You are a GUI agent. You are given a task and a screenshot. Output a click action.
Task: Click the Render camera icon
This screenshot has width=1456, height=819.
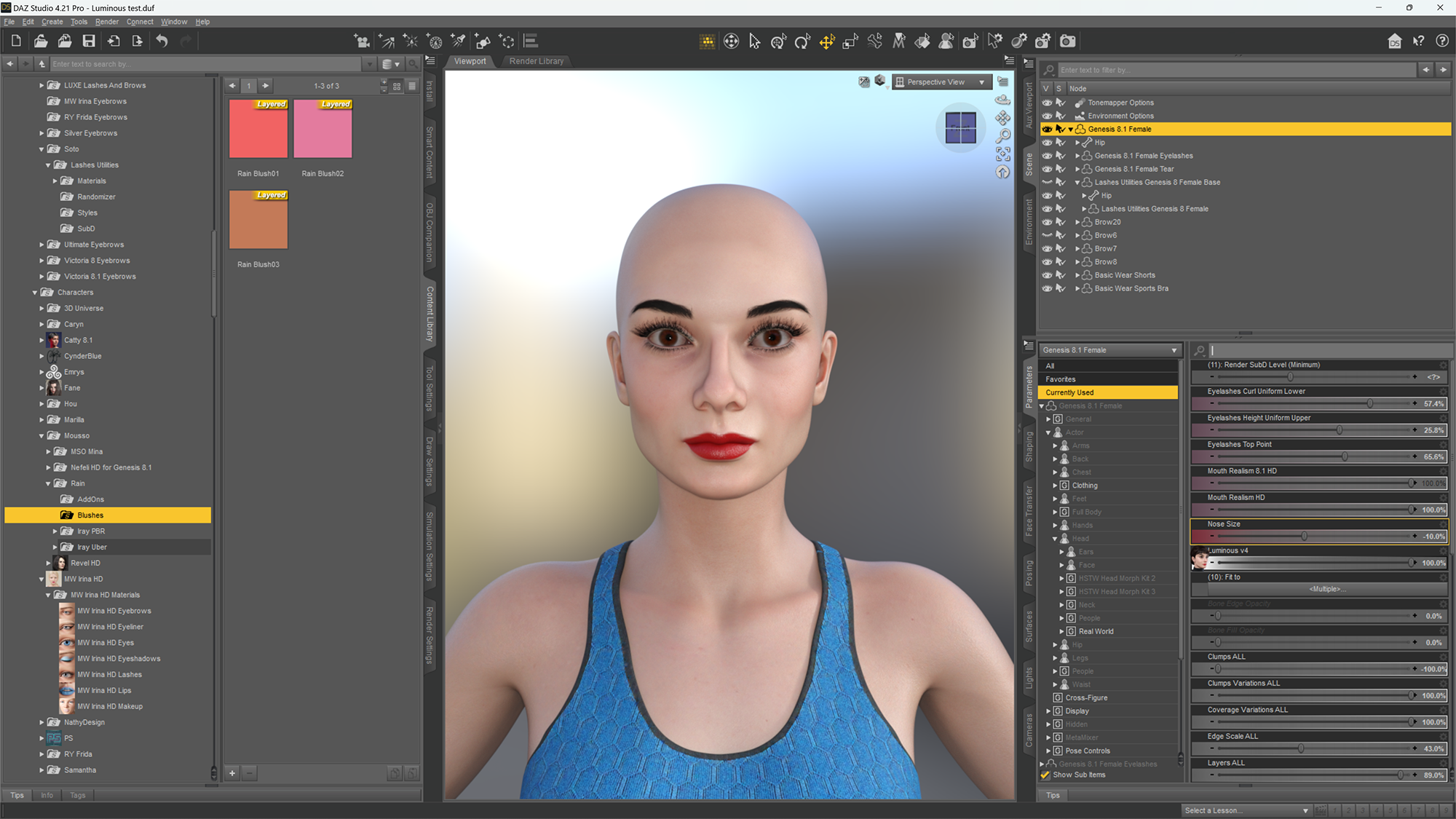click(x=1067, y=41)
